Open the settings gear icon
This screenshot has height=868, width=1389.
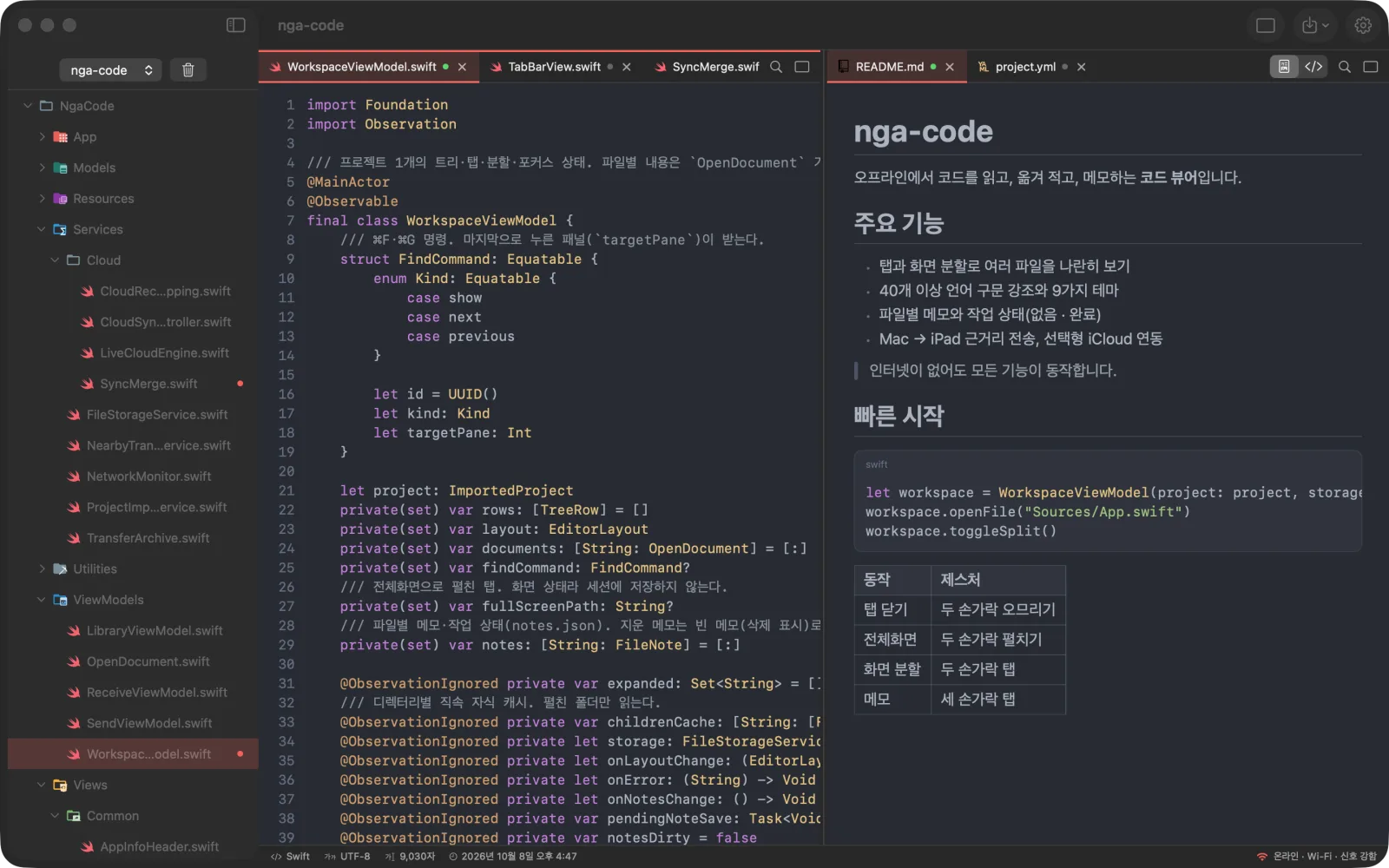coord(1363,25)
